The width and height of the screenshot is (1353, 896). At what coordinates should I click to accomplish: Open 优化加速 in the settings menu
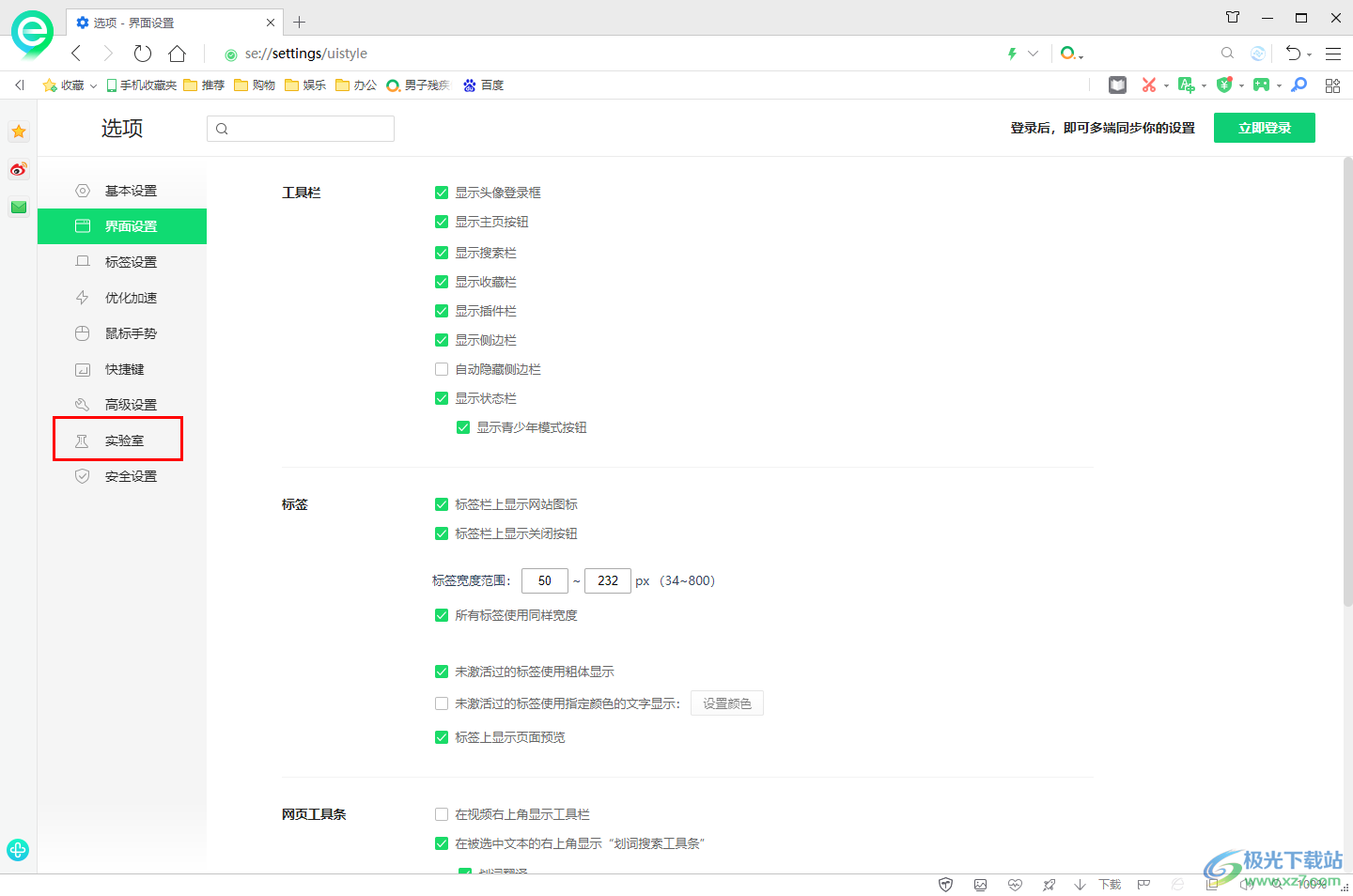tap(122, 298)
